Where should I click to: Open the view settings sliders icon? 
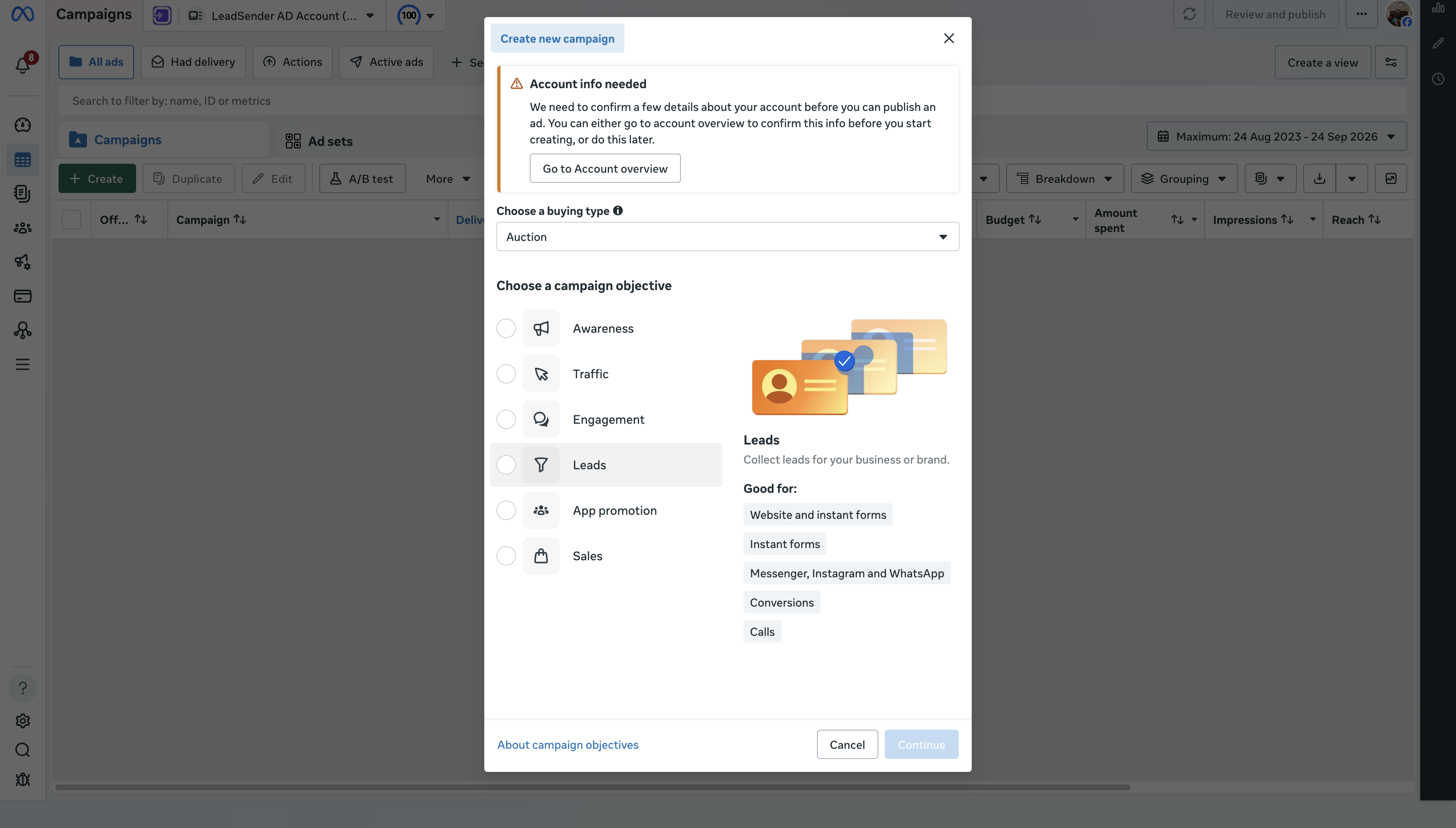pos(1391,62)
